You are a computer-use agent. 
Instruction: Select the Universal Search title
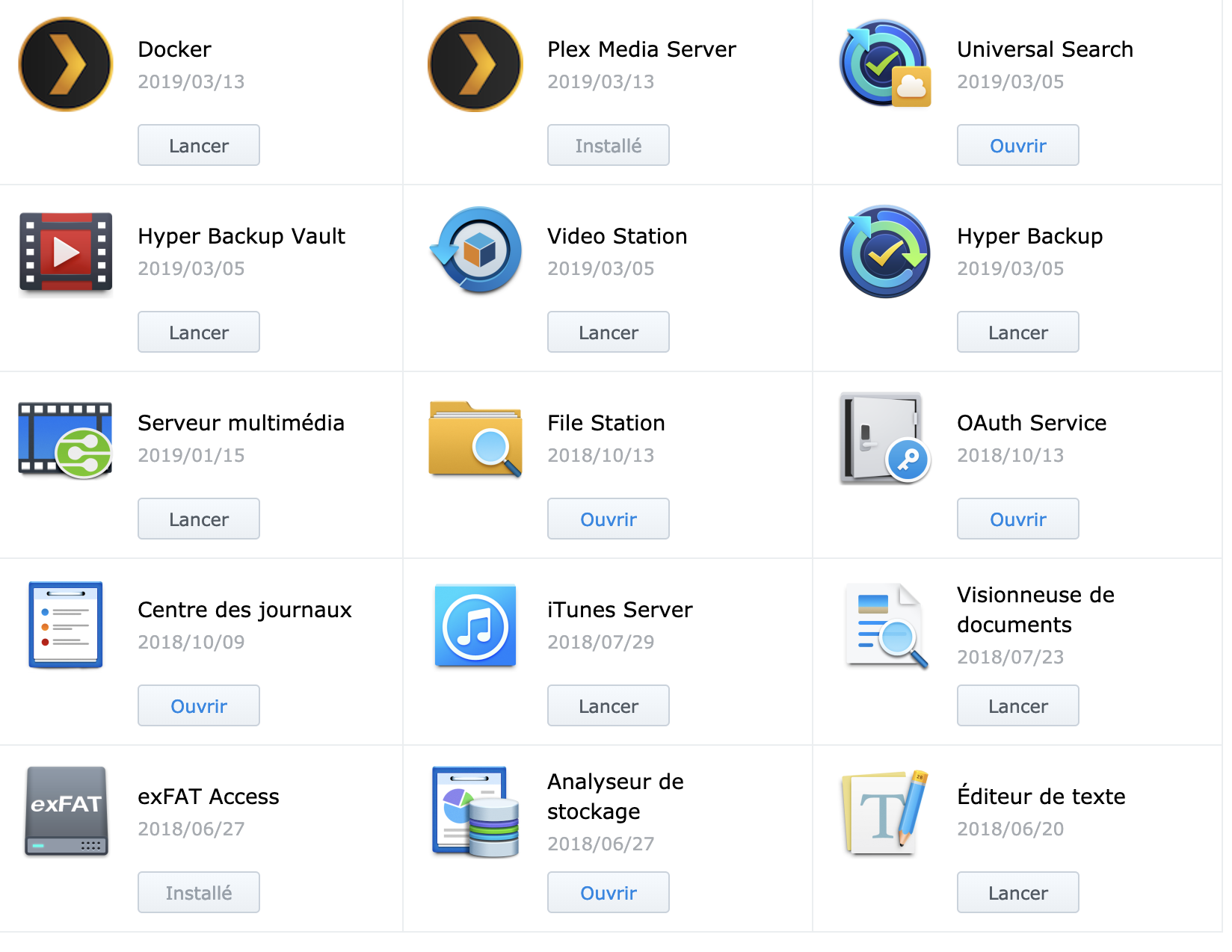click(1045, 49)
